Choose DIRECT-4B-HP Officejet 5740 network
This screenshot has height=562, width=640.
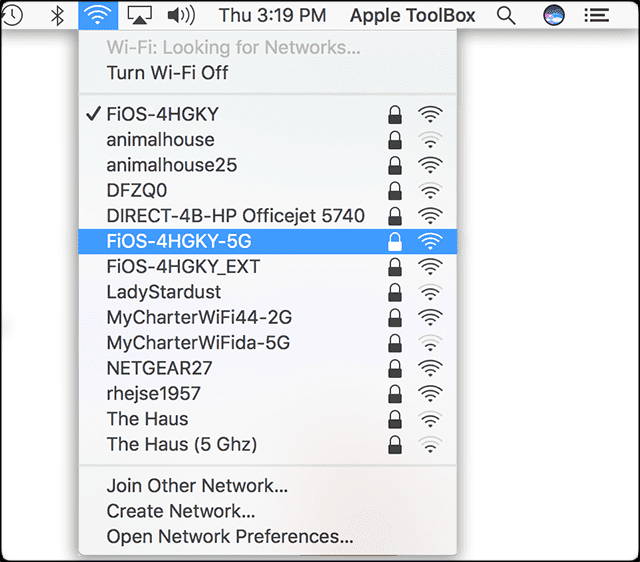268,216
